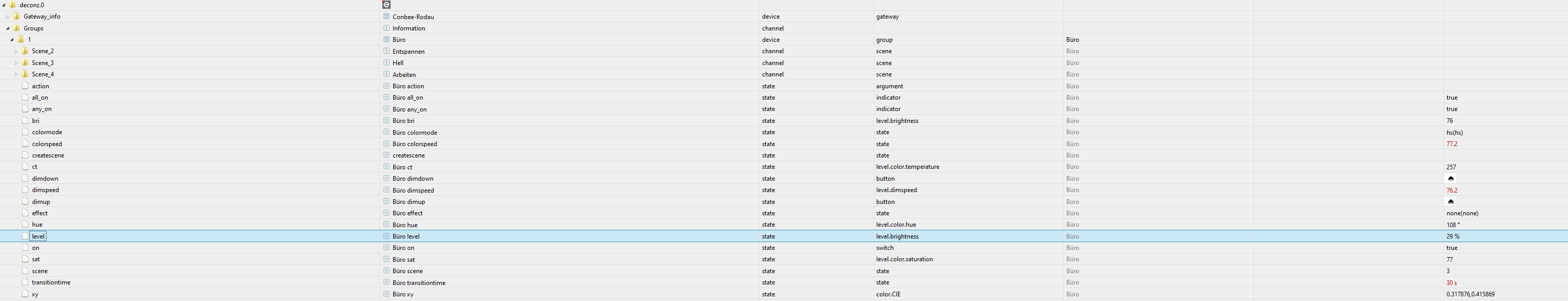Click the gateway role of Conbee-Rodau

click(x=888, y=17)
